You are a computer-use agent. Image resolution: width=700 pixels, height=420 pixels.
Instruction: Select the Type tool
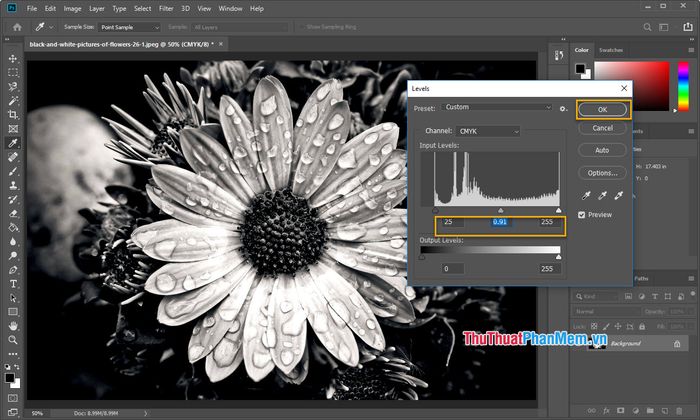pos(13,284)
